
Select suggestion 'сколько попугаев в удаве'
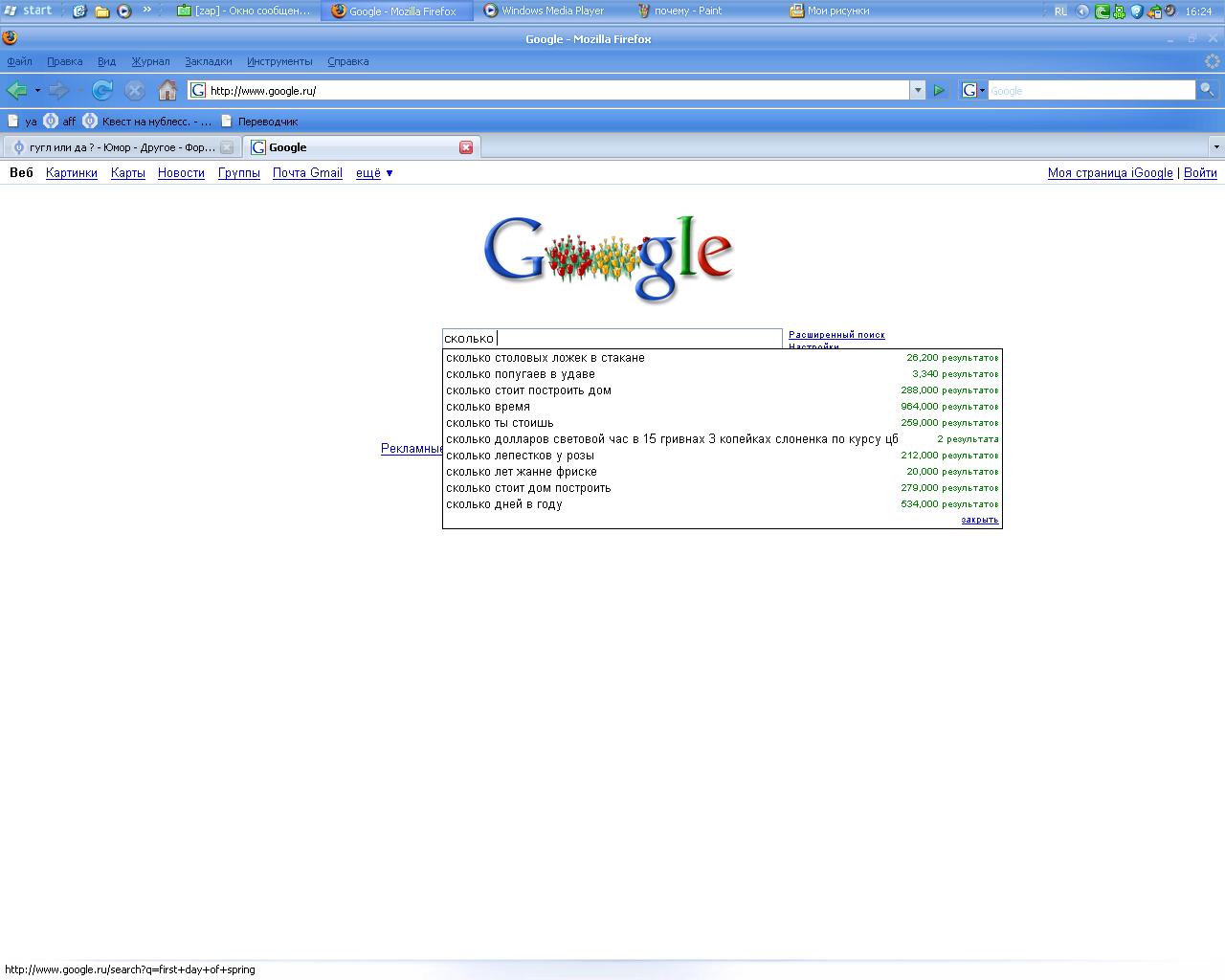point(723,374)
